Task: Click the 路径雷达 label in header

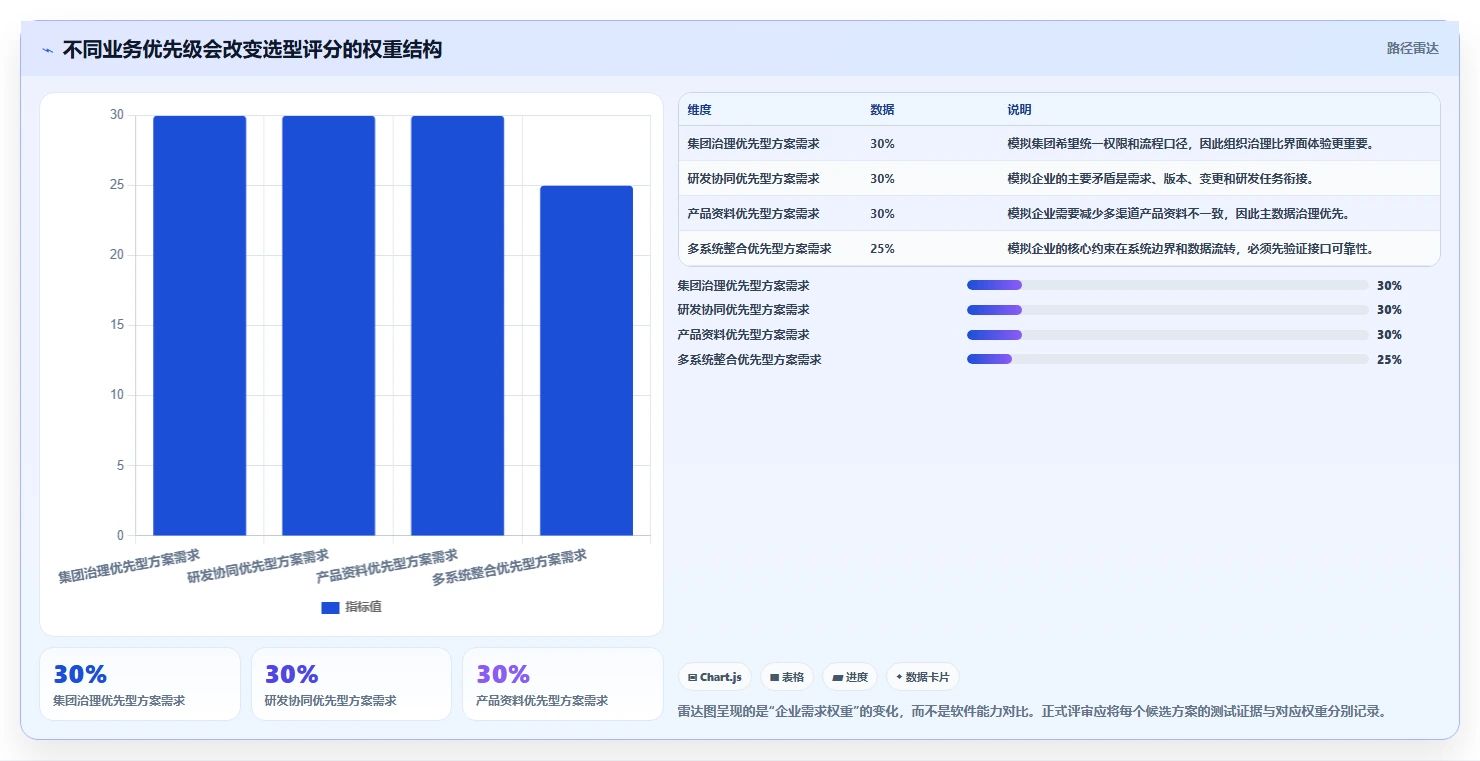Action: coord(1412,48)
